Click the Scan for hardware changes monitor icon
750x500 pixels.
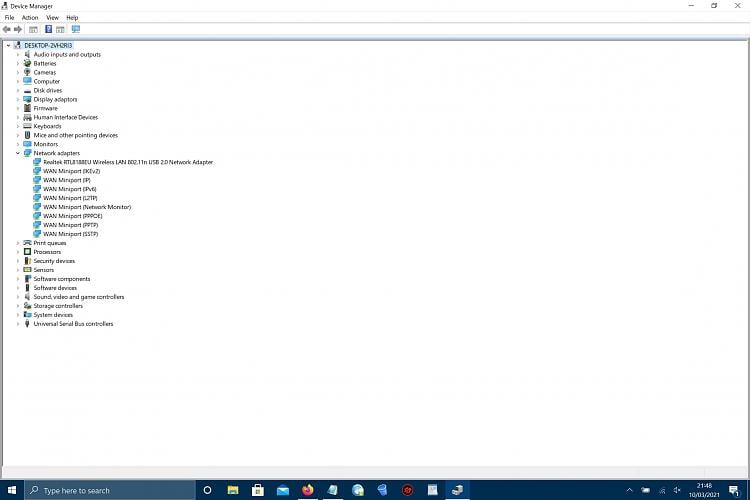point(76,29)
